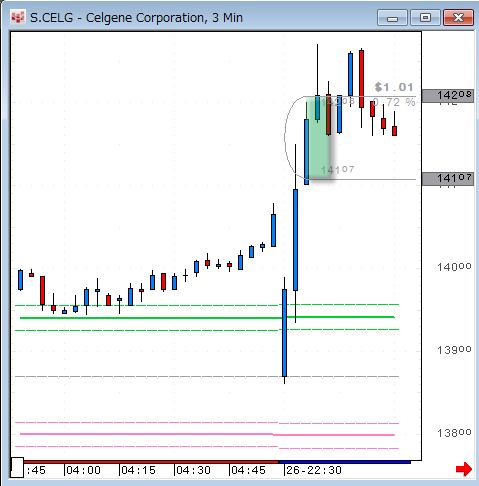This screenshot has height=486, width=479.
Task: Maximize the S.CELG chart window
Action: pos(425,18)
